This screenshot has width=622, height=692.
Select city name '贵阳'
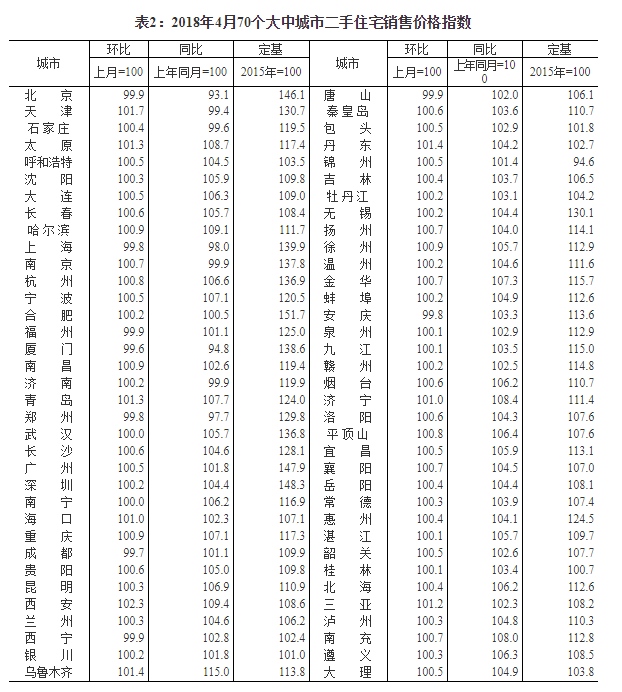(x=49, y=570)
